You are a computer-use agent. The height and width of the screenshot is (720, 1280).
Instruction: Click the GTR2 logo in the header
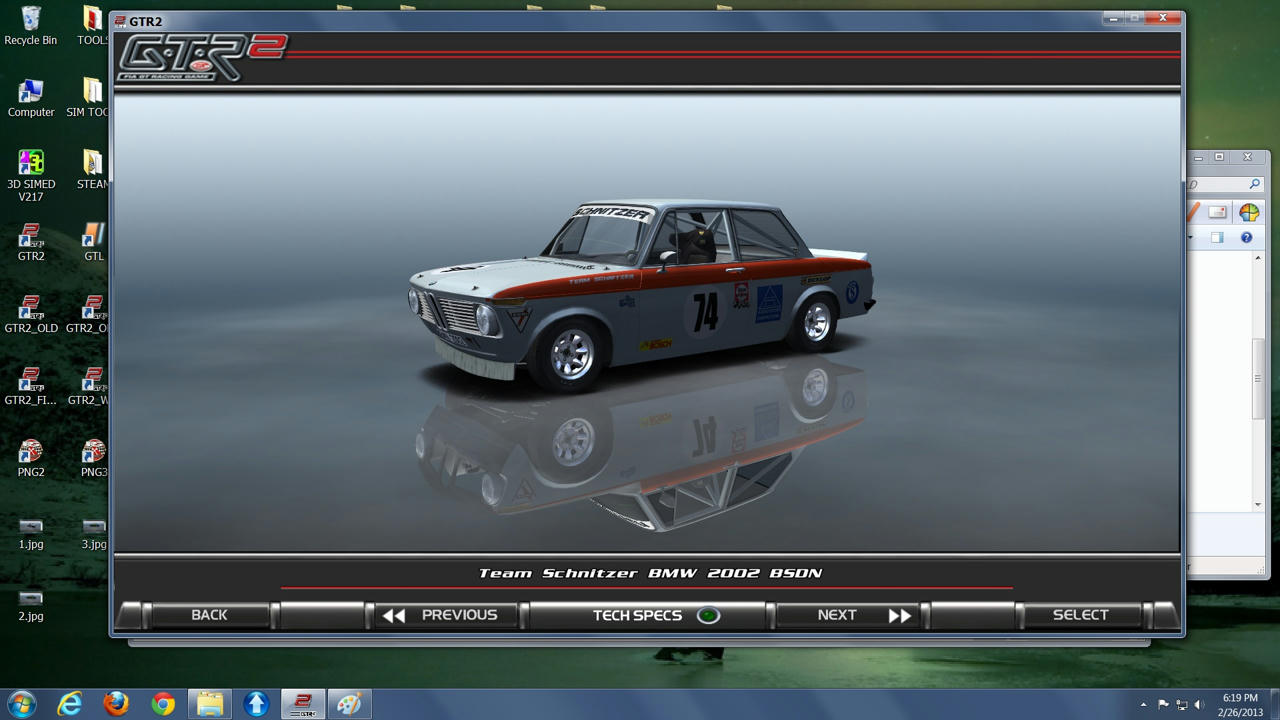202,57
